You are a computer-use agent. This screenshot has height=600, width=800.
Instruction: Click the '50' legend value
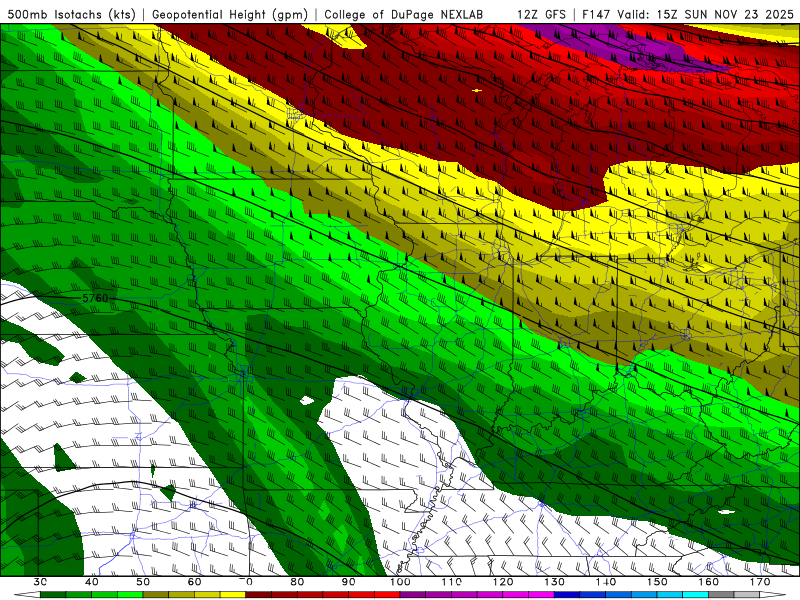tap(143, 582)
